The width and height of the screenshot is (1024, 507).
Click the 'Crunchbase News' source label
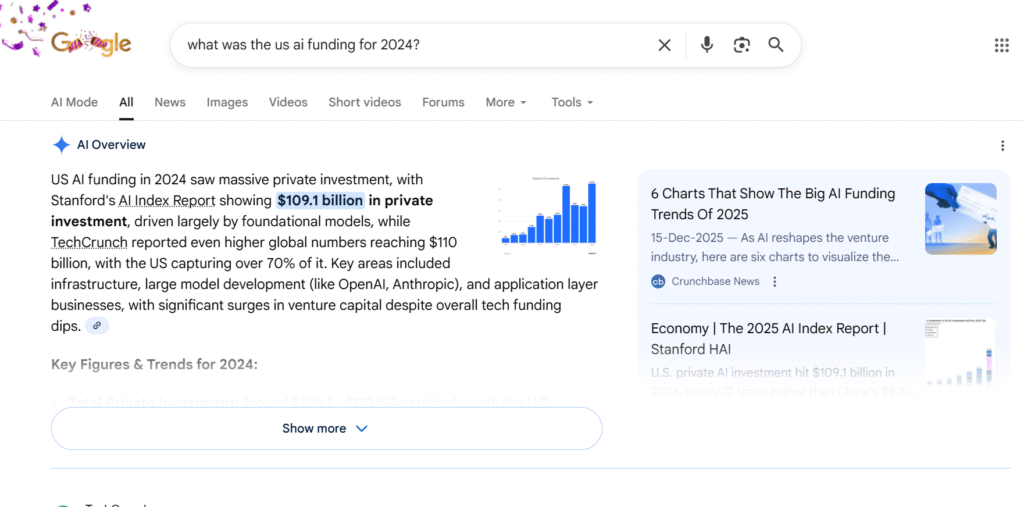pos(715,282)
